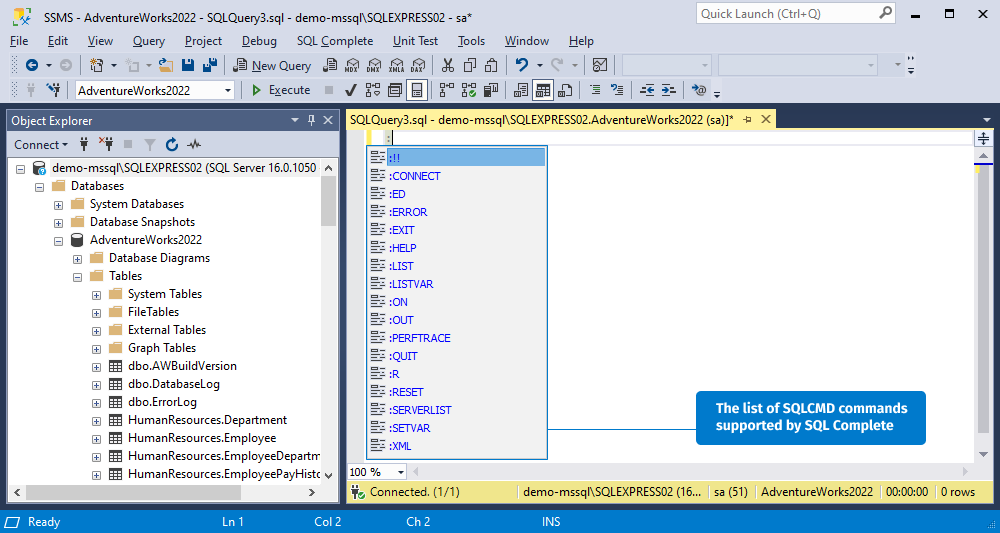The height and width of the screenshot is (533, 1000).
Task: Open the AdventureWorks2022 database dropdown
Action: click(x=228, y=91)
